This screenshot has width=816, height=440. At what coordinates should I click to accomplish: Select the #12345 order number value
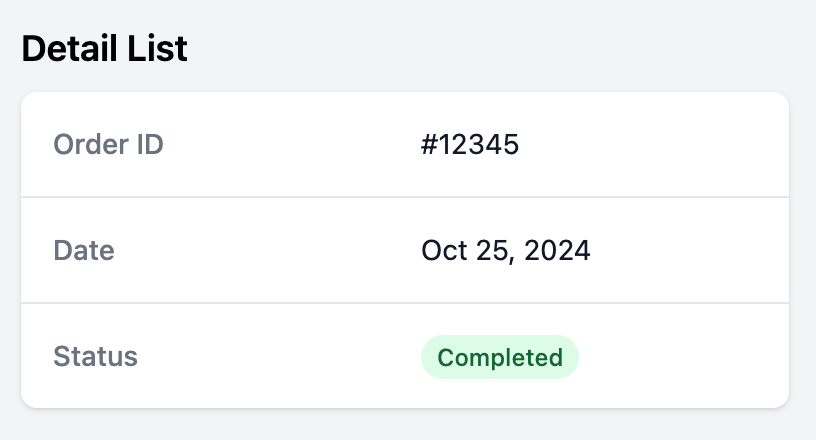point(470,144)
